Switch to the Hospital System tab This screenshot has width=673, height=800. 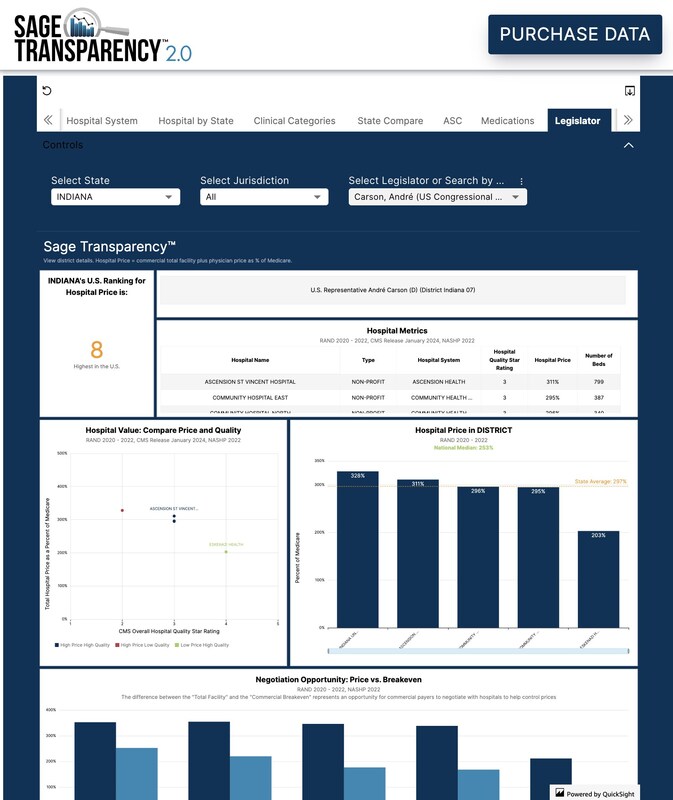coord(102,121)
